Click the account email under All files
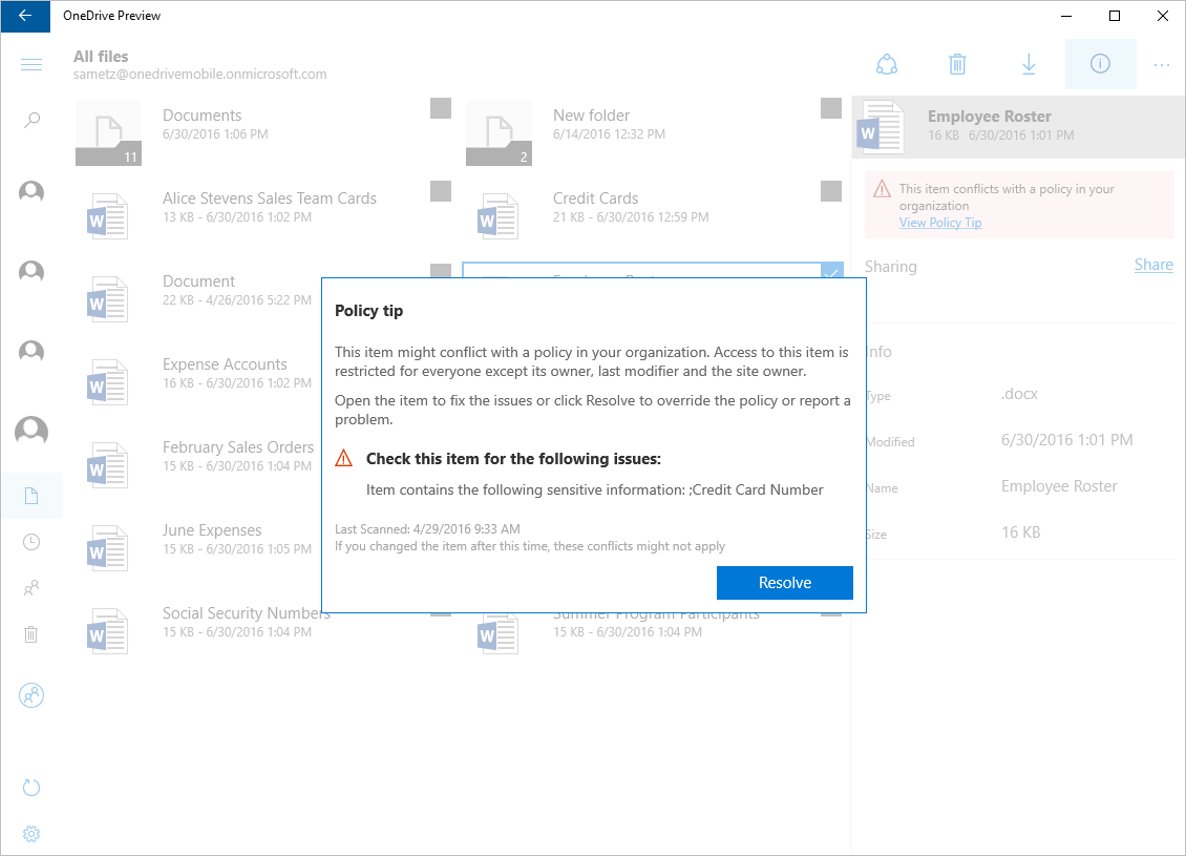 click(200, 74)
